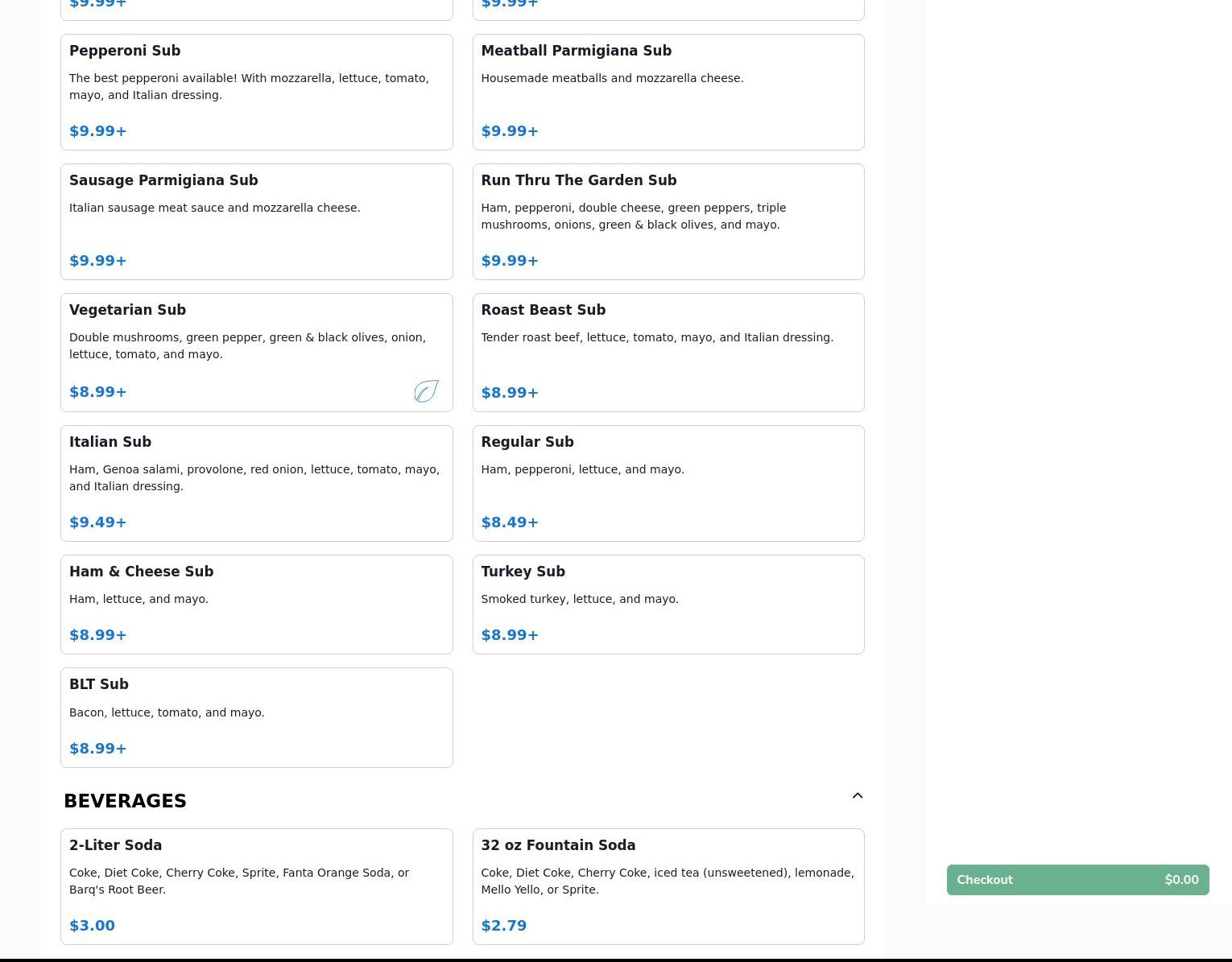Select the Meatball Parmigiana Sub item
This screenshot has width=1232, height=962.
pos(668,92)
